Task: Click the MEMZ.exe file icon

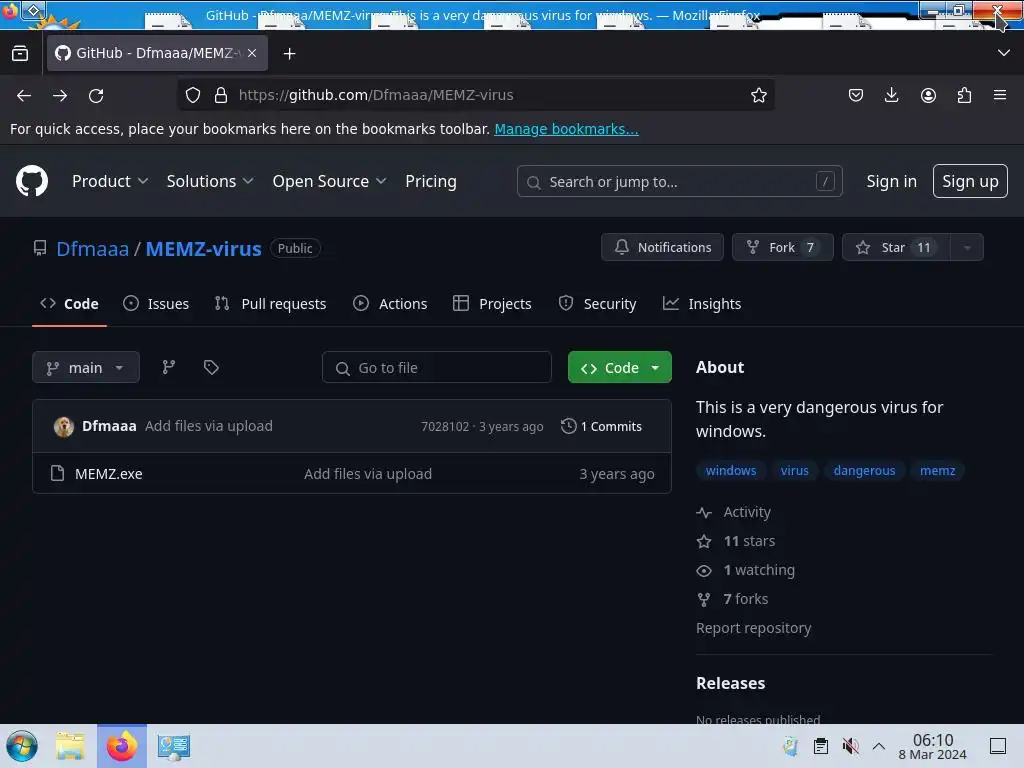Action: [57, 473]
